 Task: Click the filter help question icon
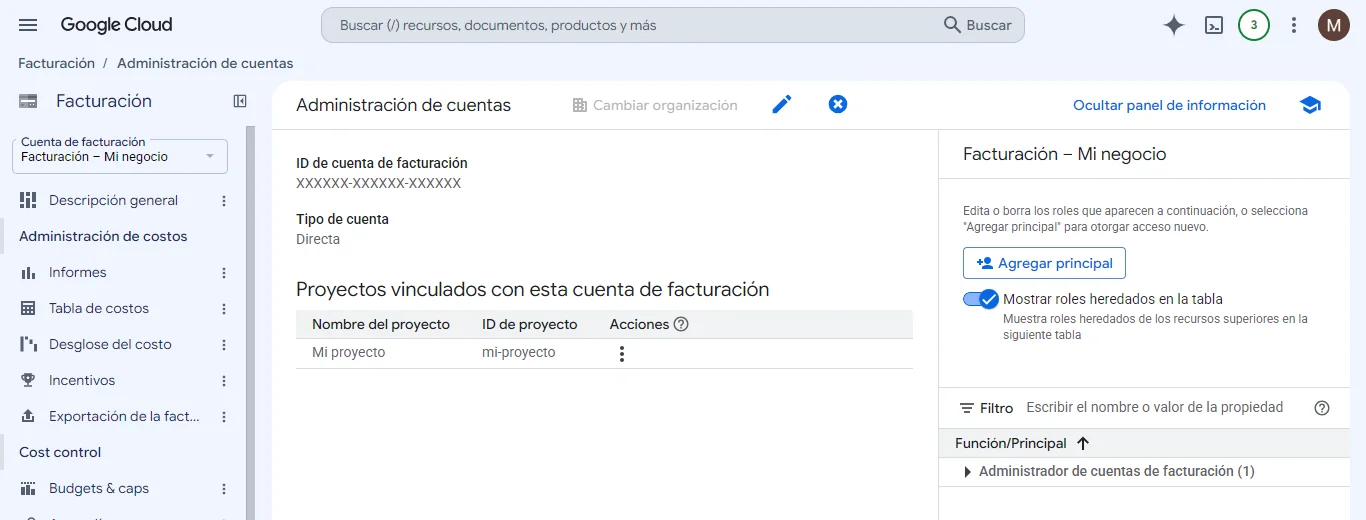pyautogui.click(x=1322, y=408)
